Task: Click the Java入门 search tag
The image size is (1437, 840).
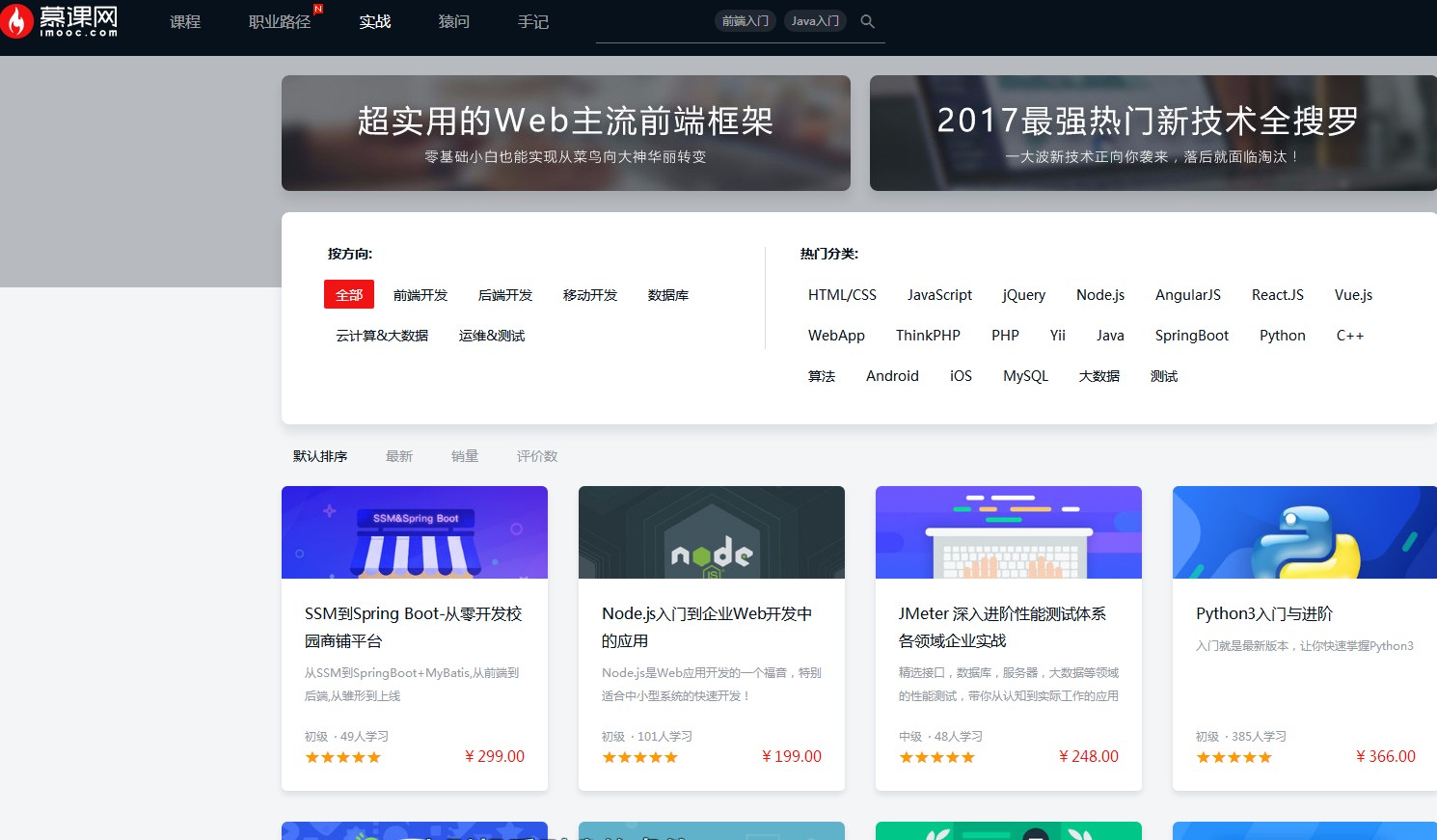Action: (x=814, y=19)
